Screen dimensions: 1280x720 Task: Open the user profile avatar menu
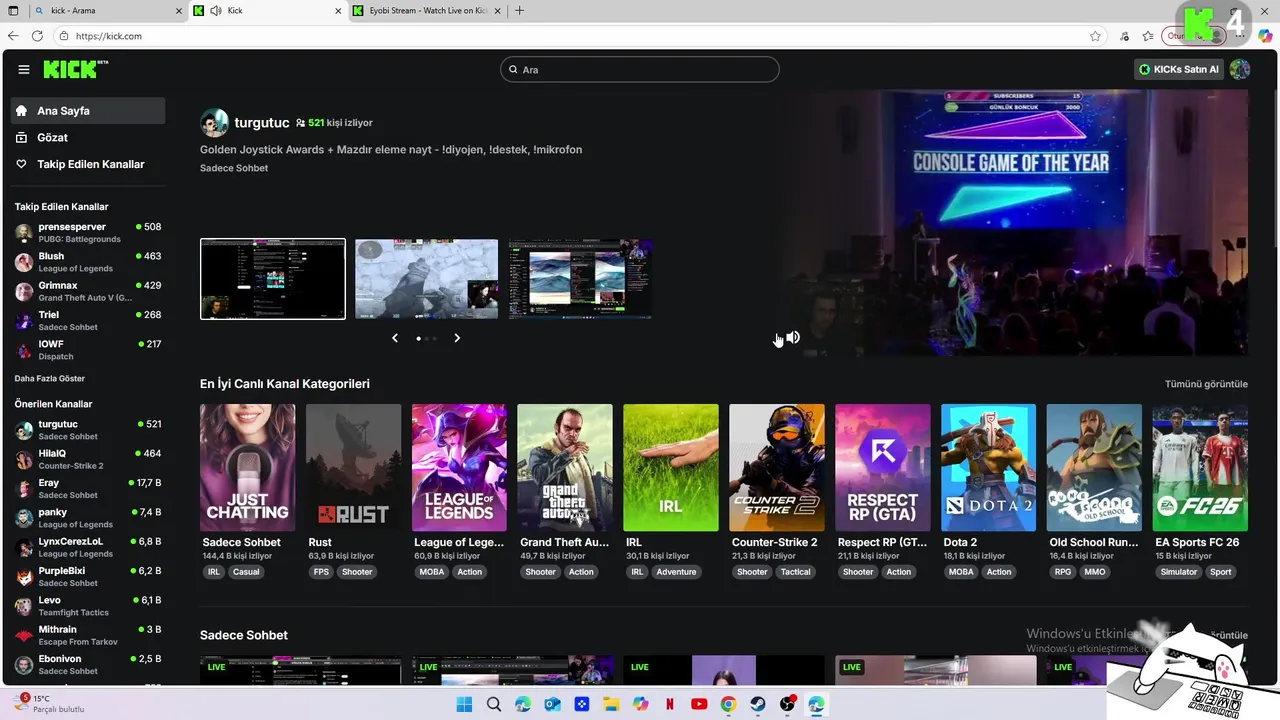point(1240,69)
